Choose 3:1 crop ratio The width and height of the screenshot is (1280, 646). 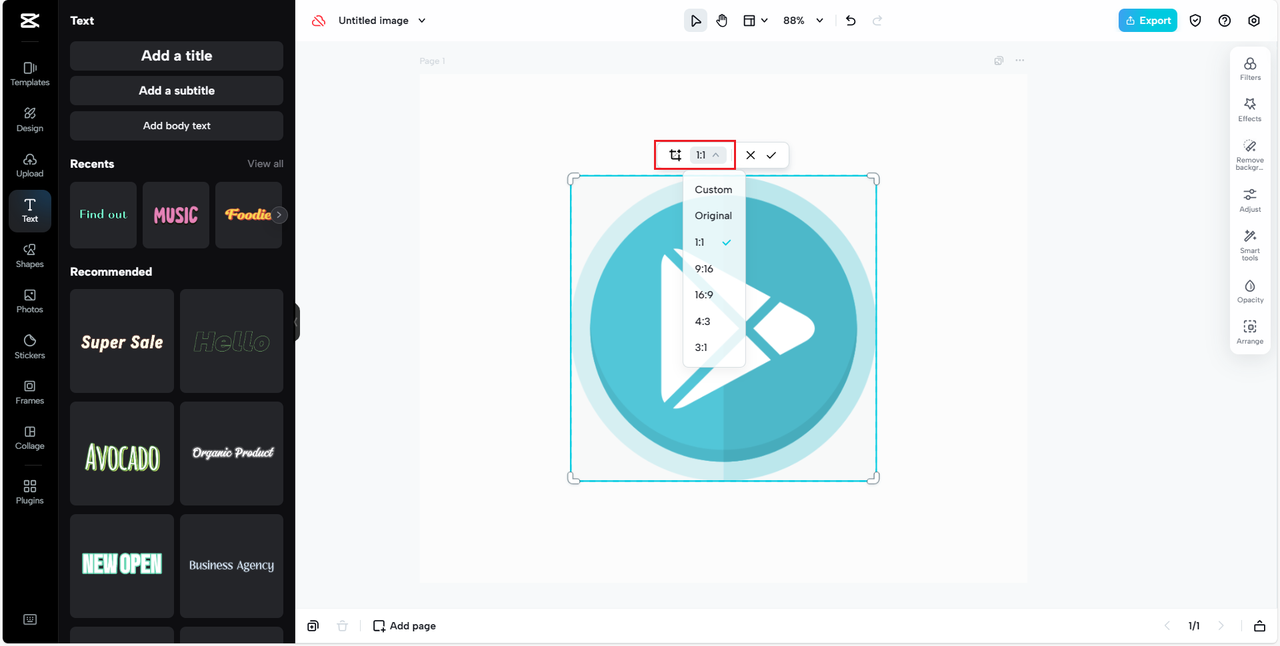(x=714, y=348)
